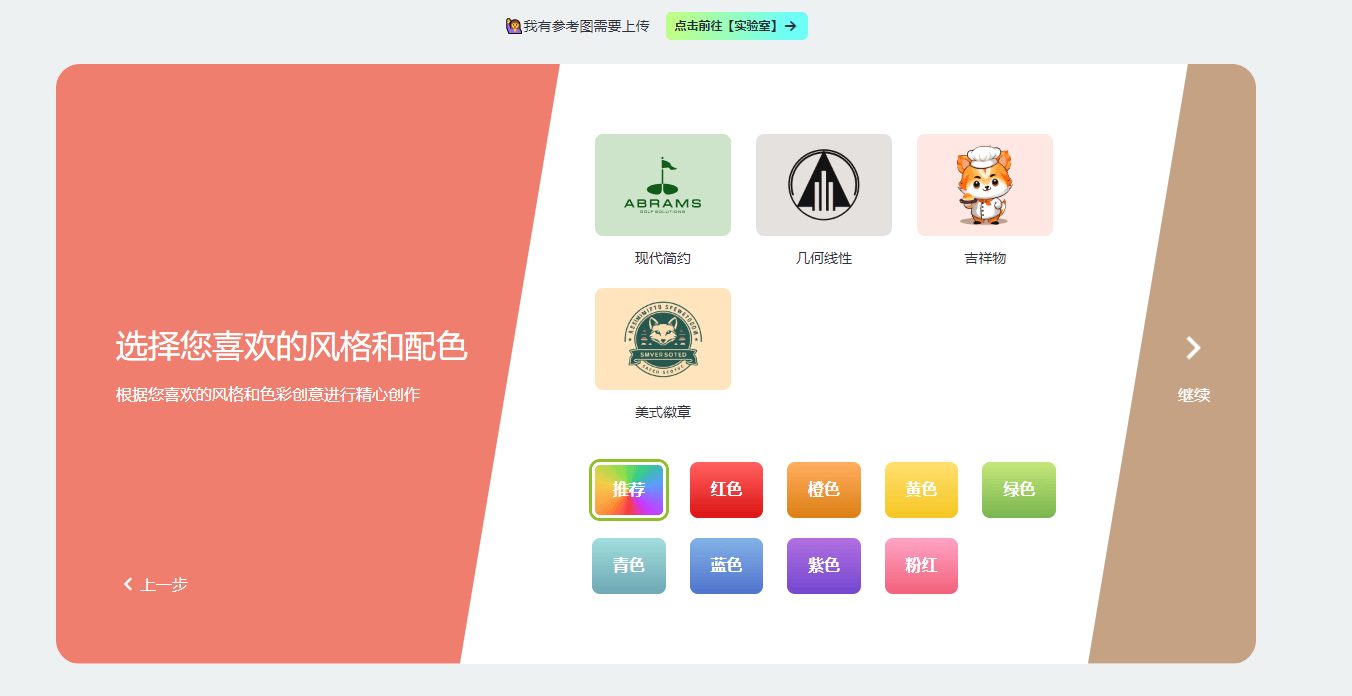Pick the 橙色 orange color swatch
The height and width of the screenshot is (696, 1352).
click(x=823, y=490)
